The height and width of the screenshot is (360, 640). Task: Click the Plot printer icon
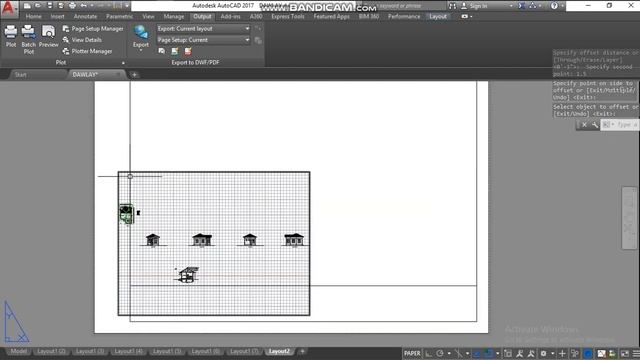point(11,32)
